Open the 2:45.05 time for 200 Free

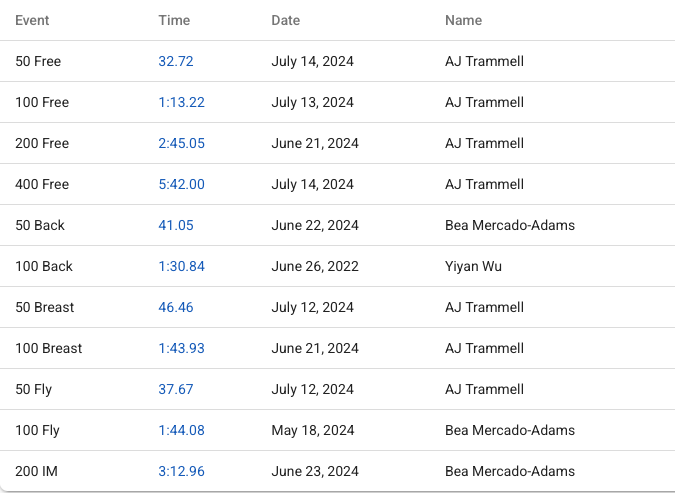pos(181,143)
